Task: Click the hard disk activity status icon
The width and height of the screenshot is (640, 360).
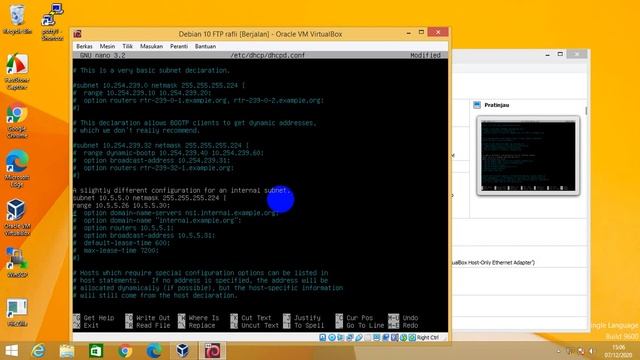Action: click(x=322, y=338)
